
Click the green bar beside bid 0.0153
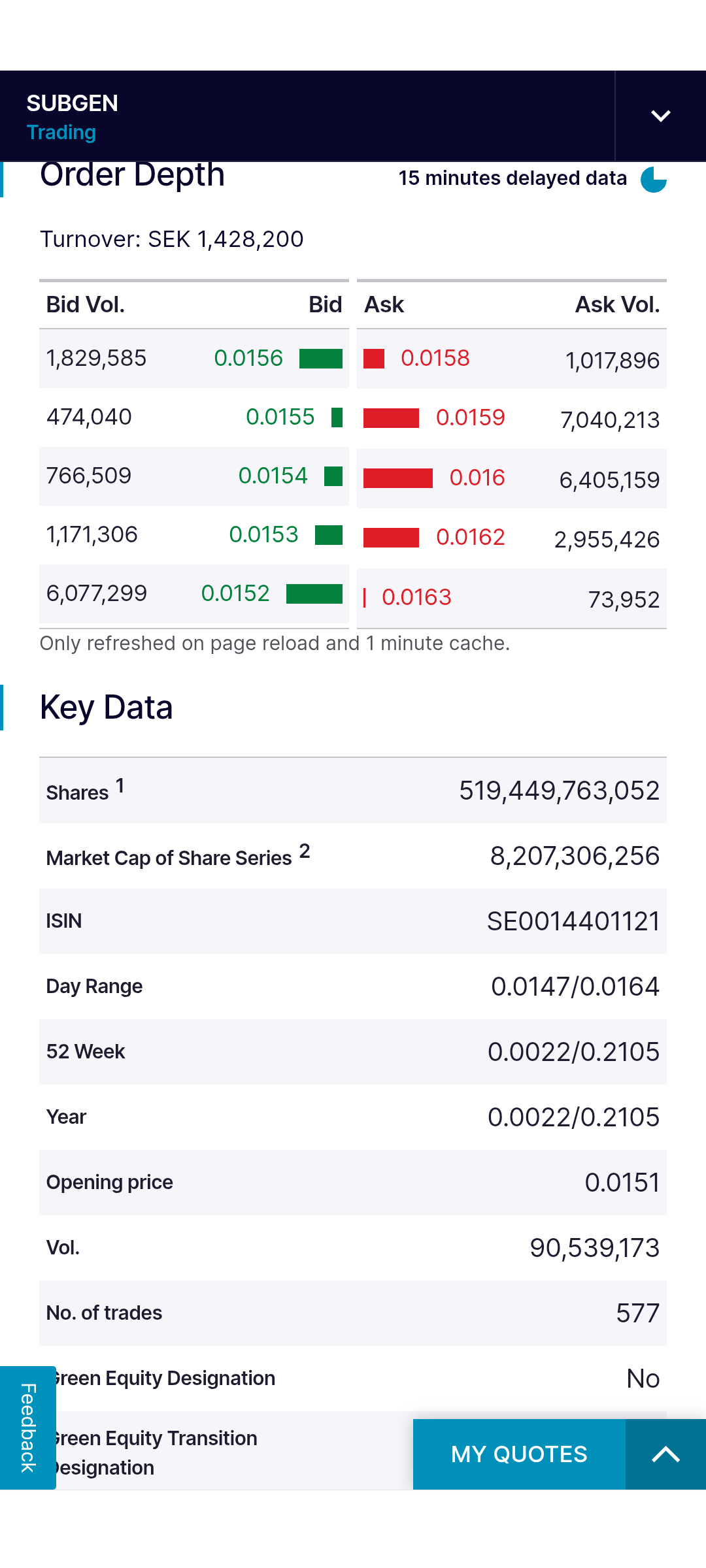[329, 535]
